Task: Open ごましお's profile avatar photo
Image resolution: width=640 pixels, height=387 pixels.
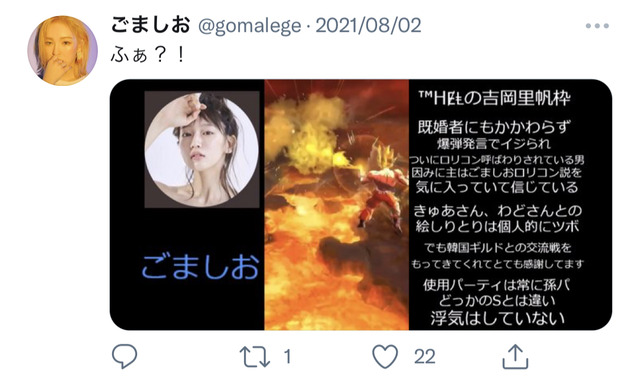Action: tap(62, 51)
